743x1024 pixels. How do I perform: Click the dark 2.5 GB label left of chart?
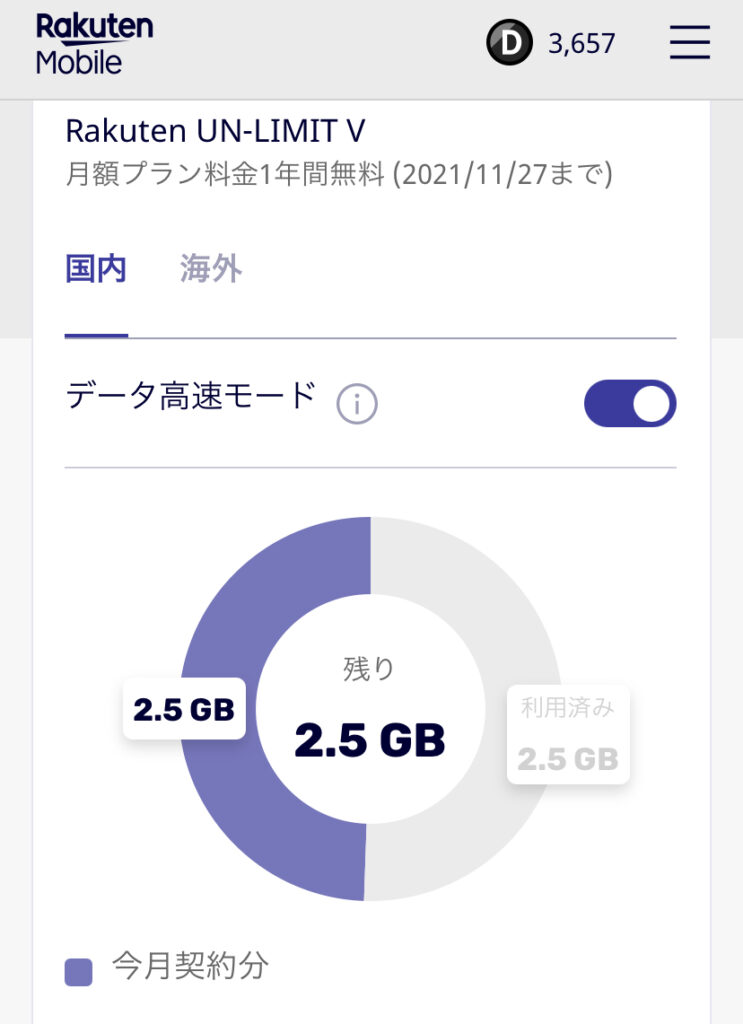[184, 709]
